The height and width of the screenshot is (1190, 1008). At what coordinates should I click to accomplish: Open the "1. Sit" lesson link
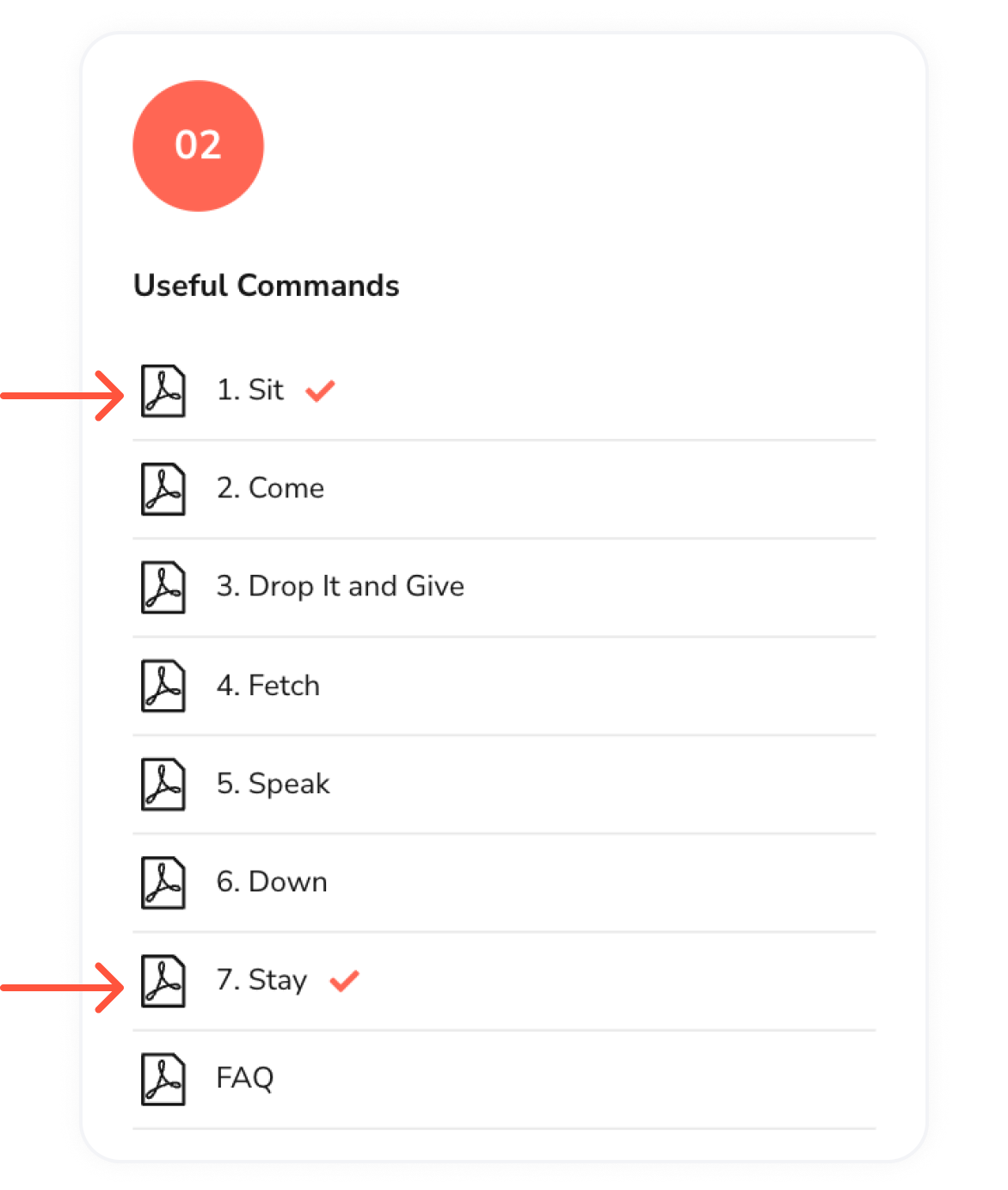249,390
